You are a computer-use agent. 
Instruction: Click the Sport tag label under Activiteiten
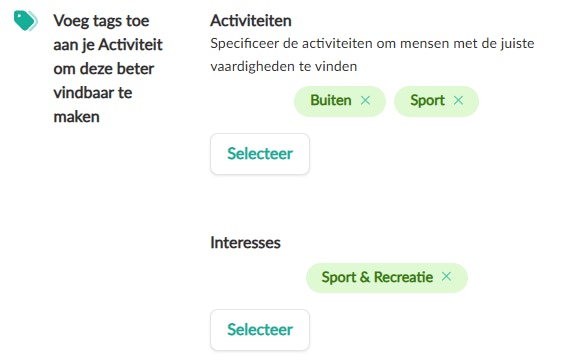tap(428, 100)
